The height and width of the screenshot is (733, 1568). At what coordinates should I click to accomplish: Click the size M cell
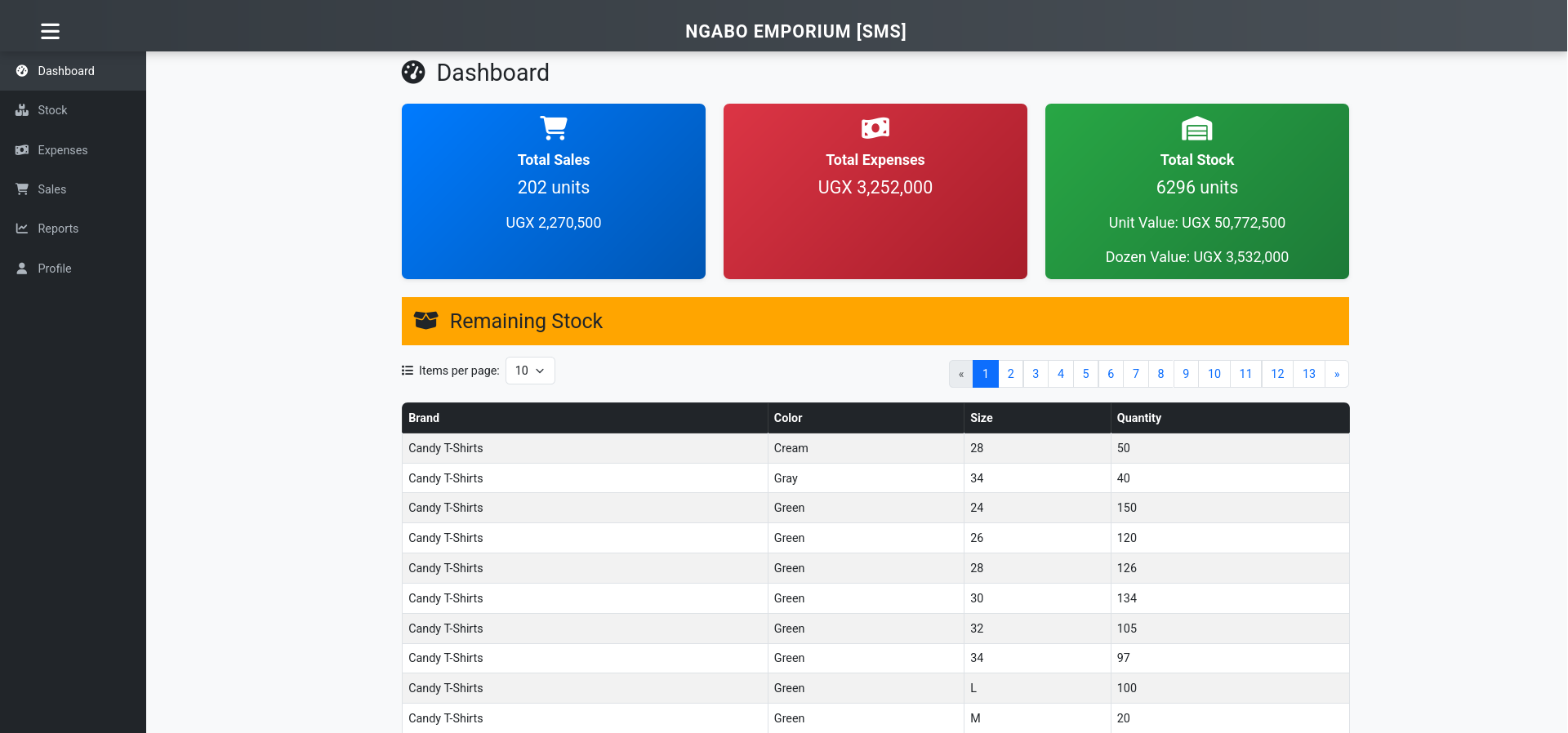coord(1037,718)
